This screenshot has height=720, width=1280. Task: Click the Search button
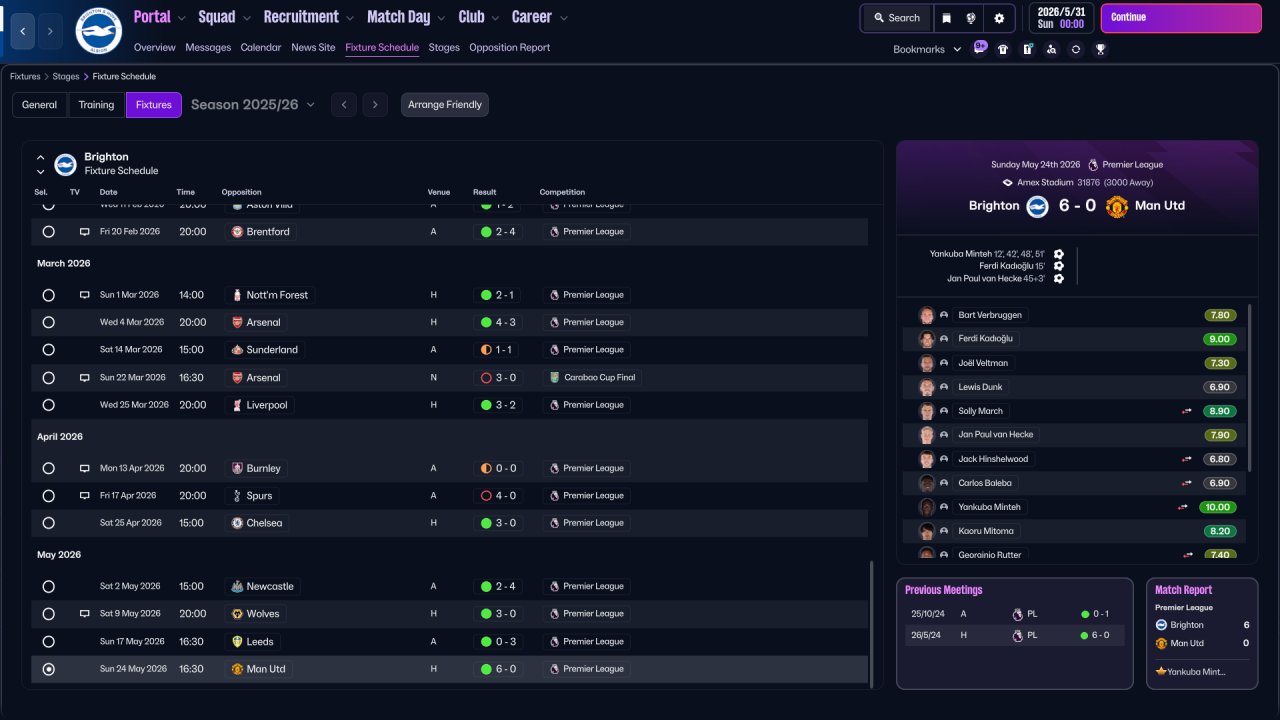coord(896,18)
